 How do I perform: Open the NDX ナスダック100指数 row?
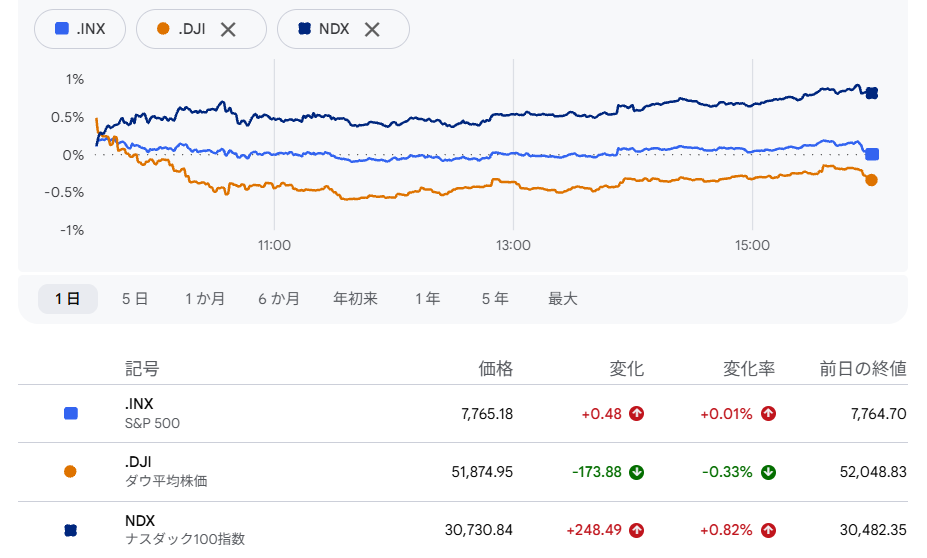(463, 530)
